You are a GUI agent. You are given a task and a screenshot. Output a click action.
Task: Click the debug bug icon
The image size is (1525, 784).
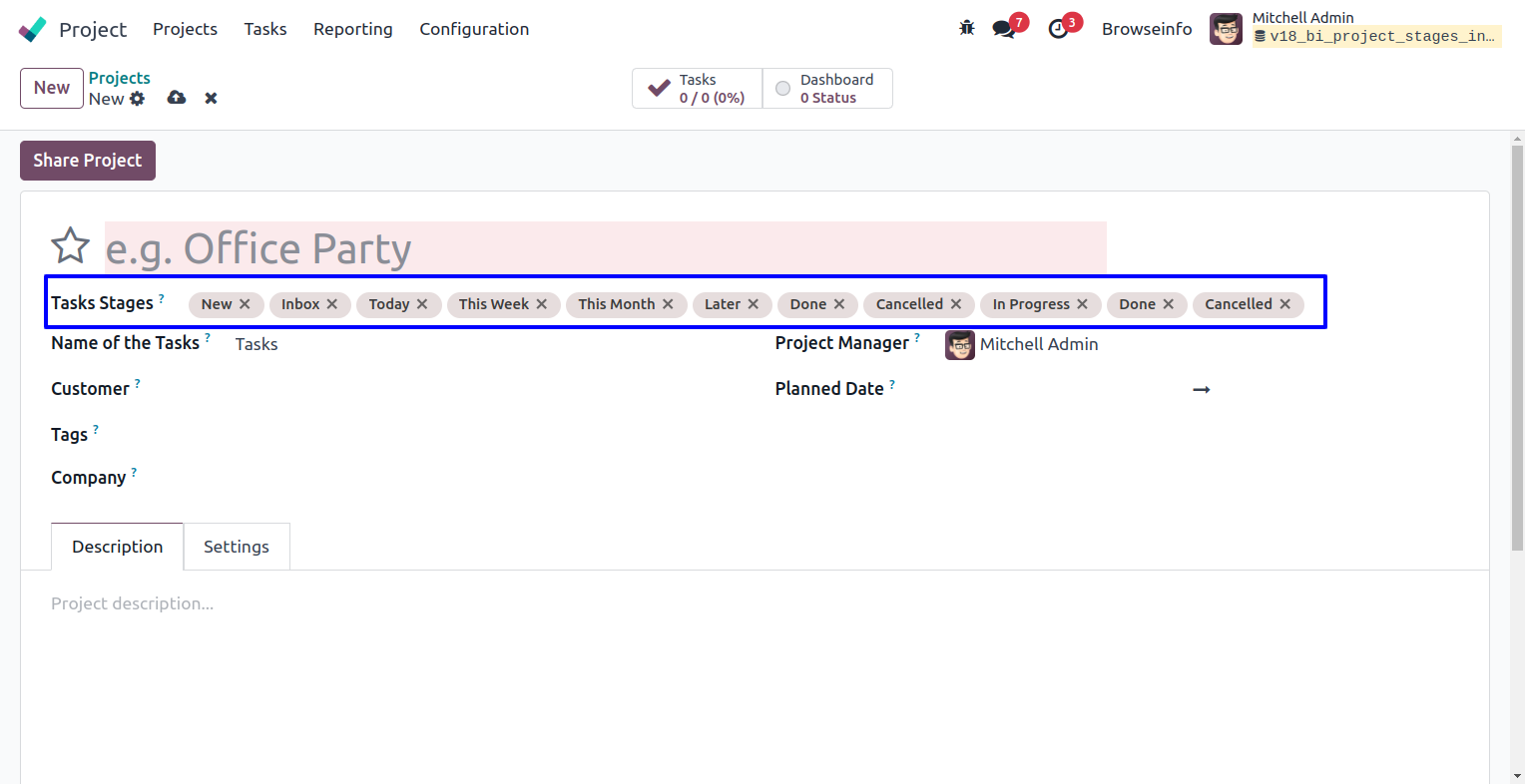[x=966, y=28]
